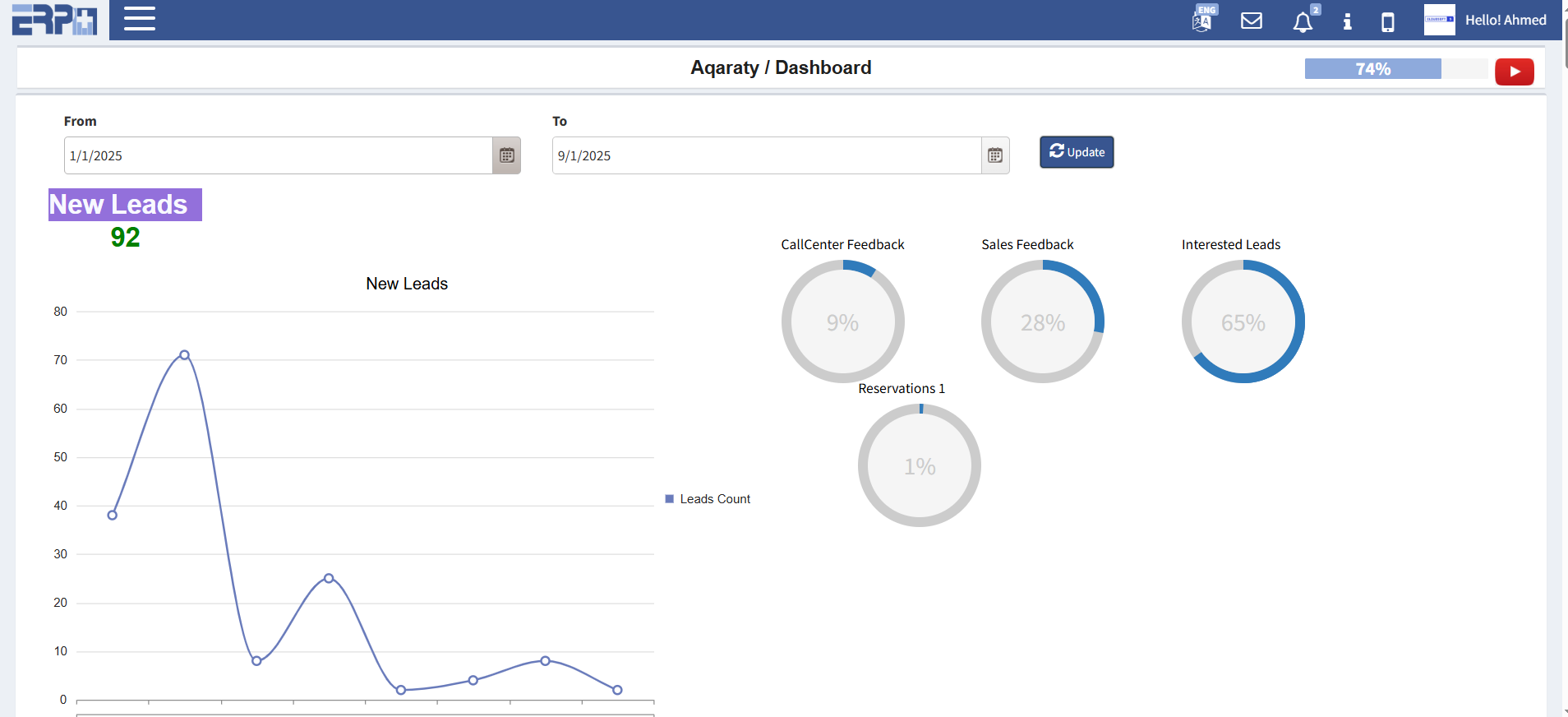This screenshot has width=1568, height=717.
Task: Click the Interested Leads 65% gauge
Action: coord(1243,321)
